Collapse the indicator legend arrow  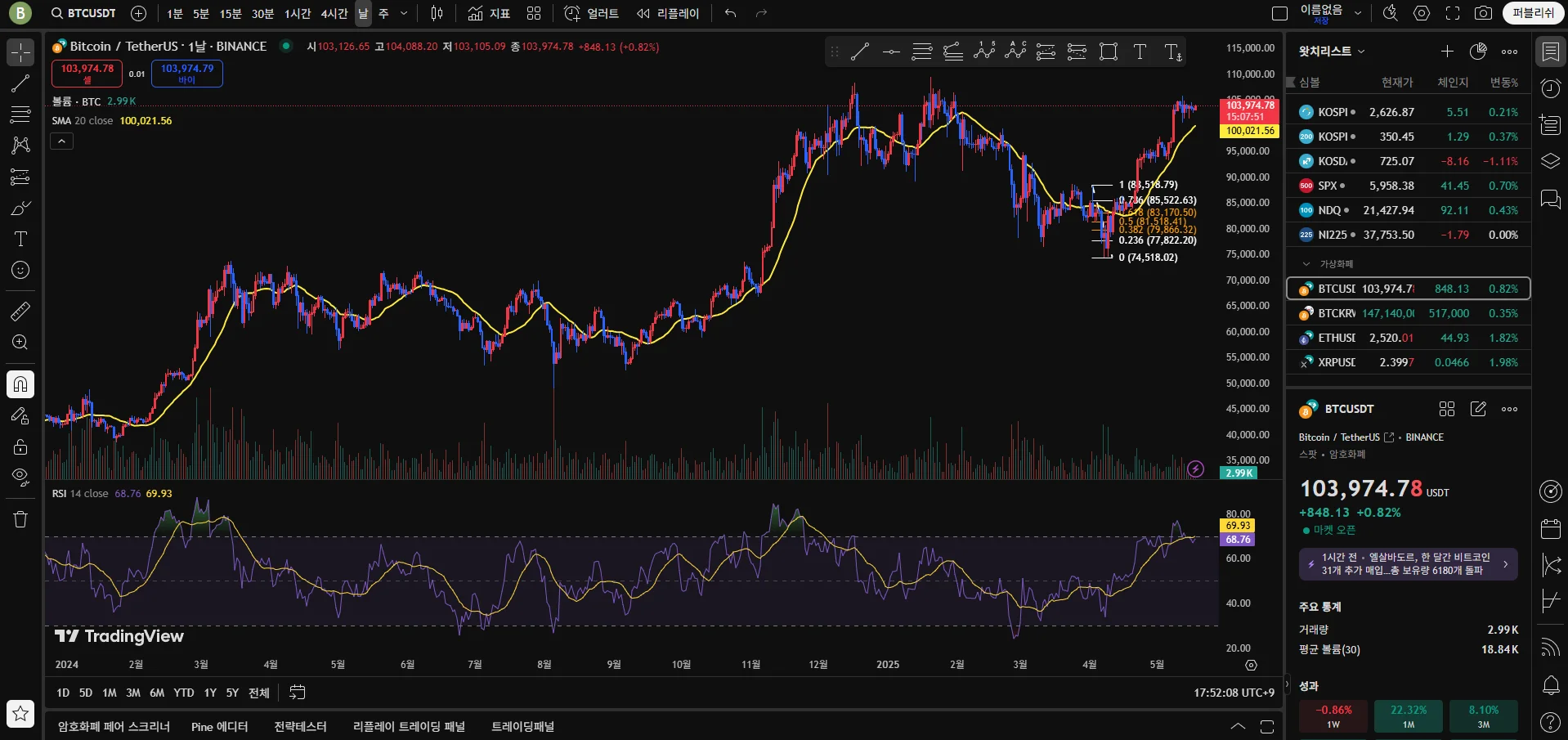(x=62, y=141)
